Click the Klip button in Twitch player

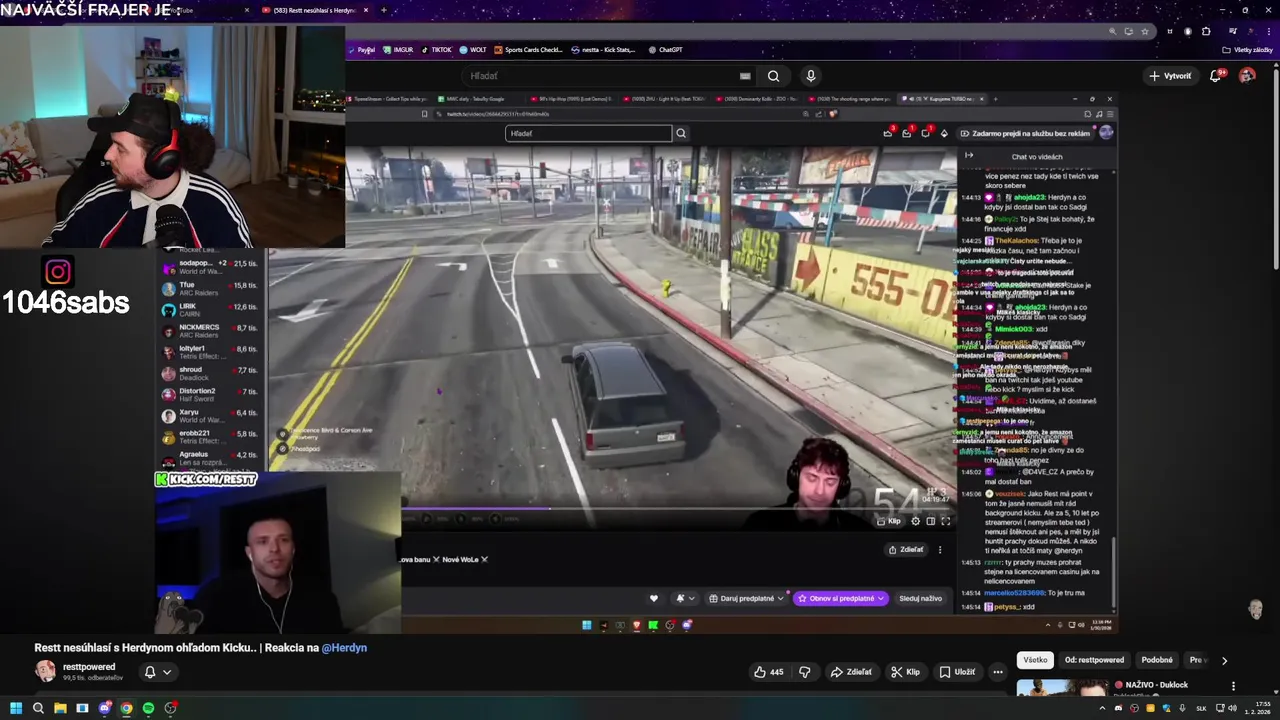pyautogui.click(x=889, y=521)
